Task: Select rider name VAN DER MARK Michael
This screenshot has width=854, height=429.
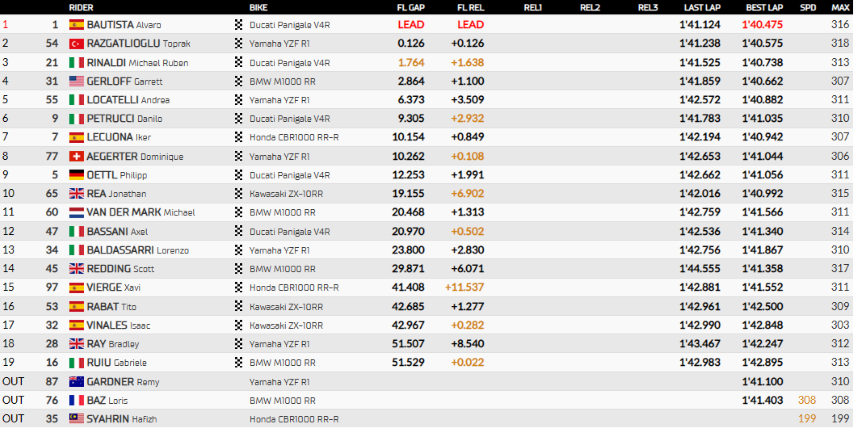Action: tap(141, 213)
